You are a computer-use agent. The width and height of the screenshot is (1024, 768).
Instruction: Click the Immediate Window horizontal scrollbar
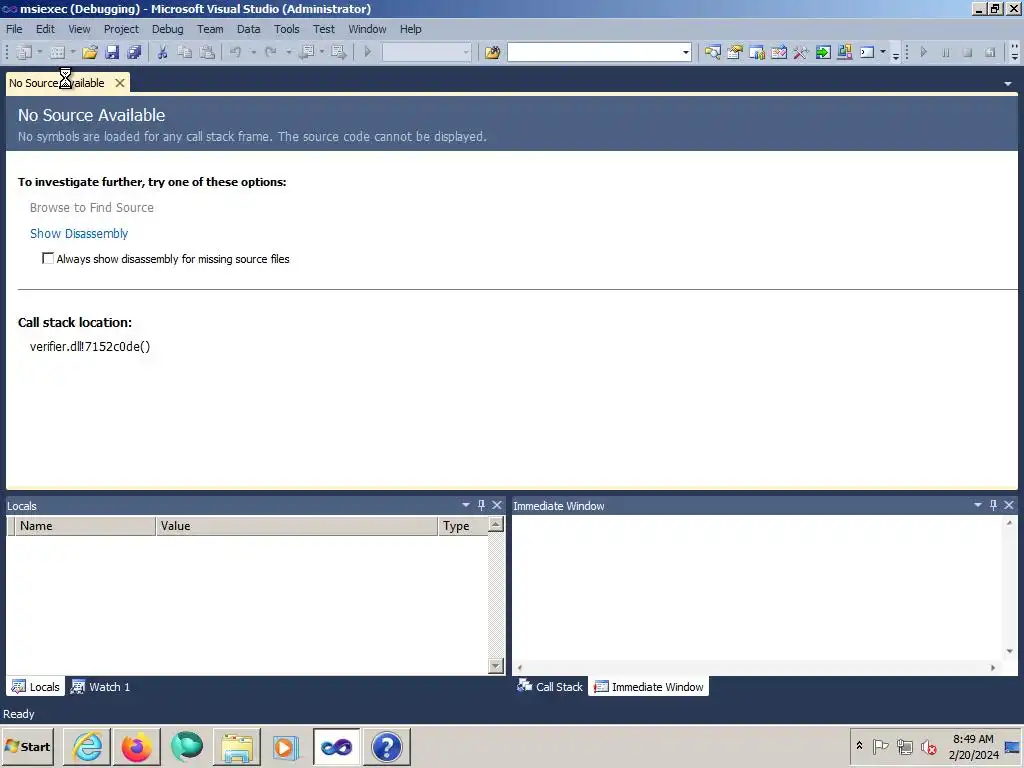click(756, 667)
